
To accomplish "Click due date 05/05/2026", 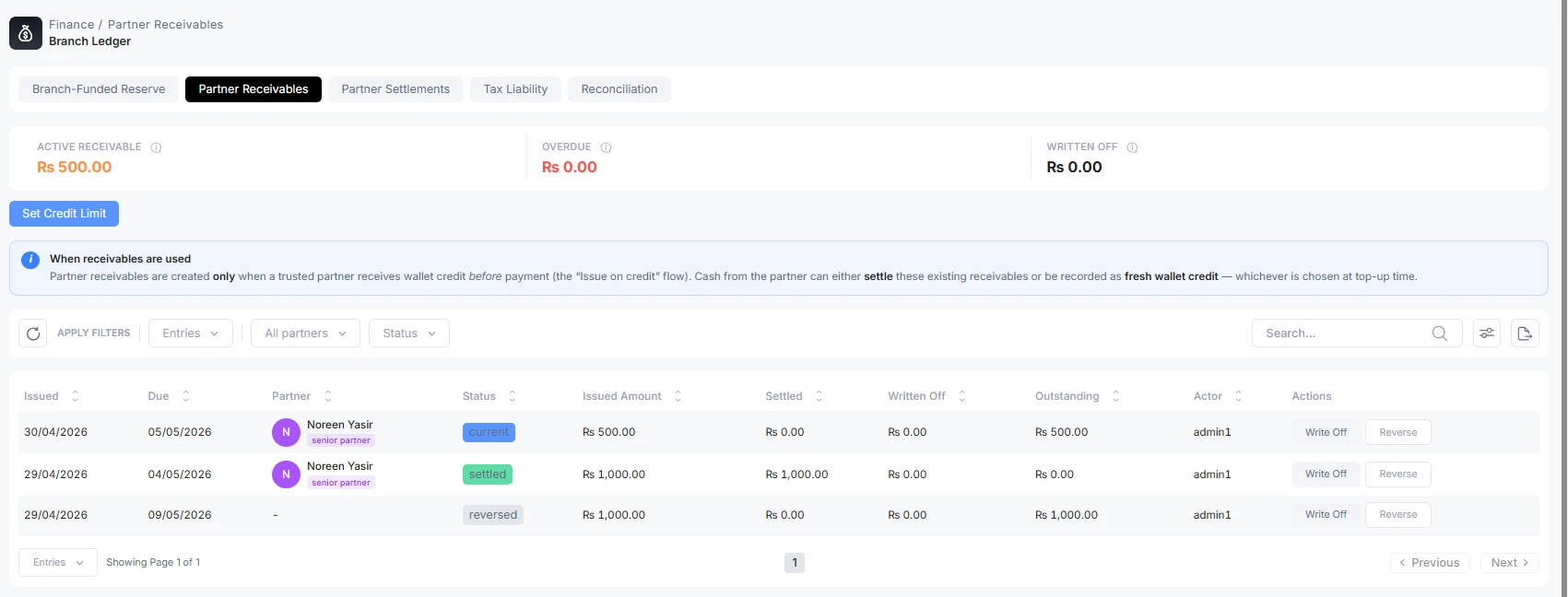I will point(180,432).
